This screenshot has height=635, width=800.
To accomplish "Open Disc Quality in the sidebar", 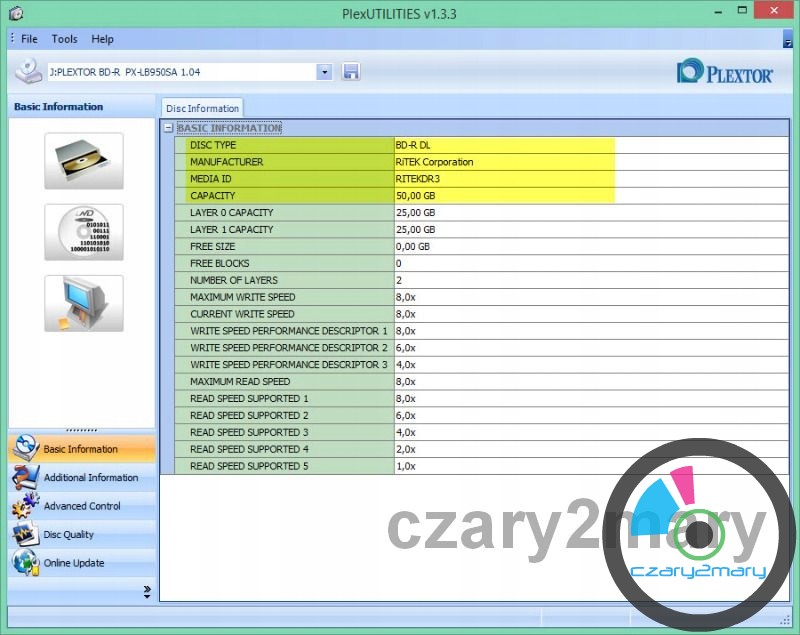I will pyautogui.click(x=68, y=535).
